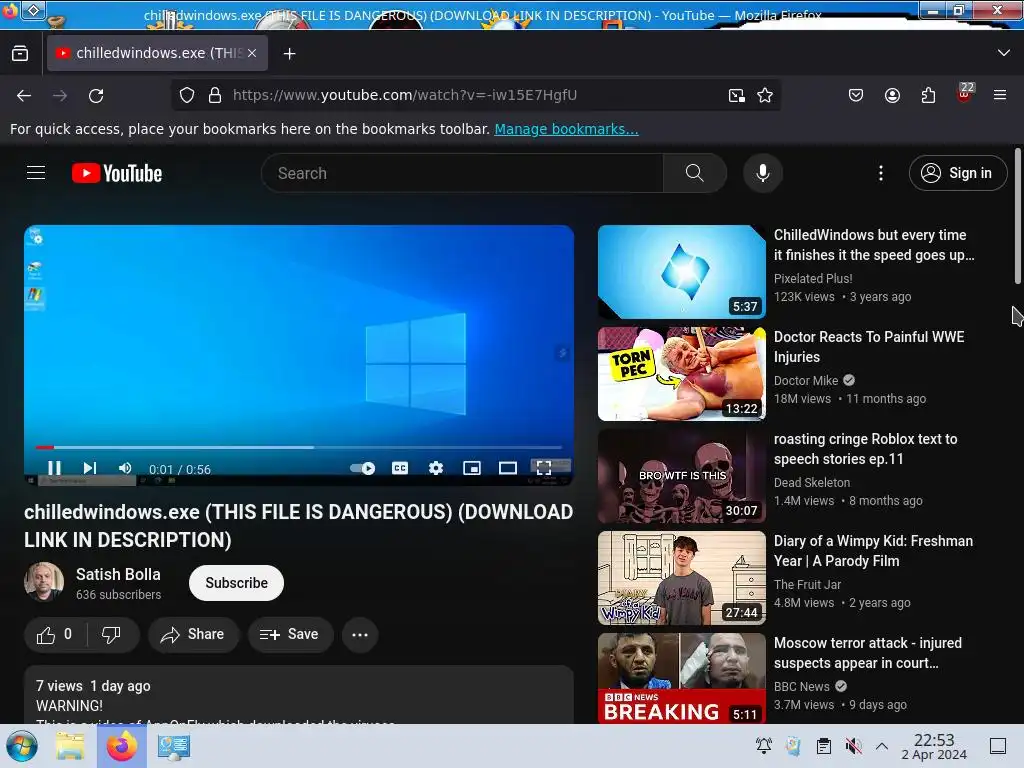The height and width of the screenshot is (768, 1024).
Task: Select the chilledwindows.exe YouTube tab
Action: click(x=157, y=53)
